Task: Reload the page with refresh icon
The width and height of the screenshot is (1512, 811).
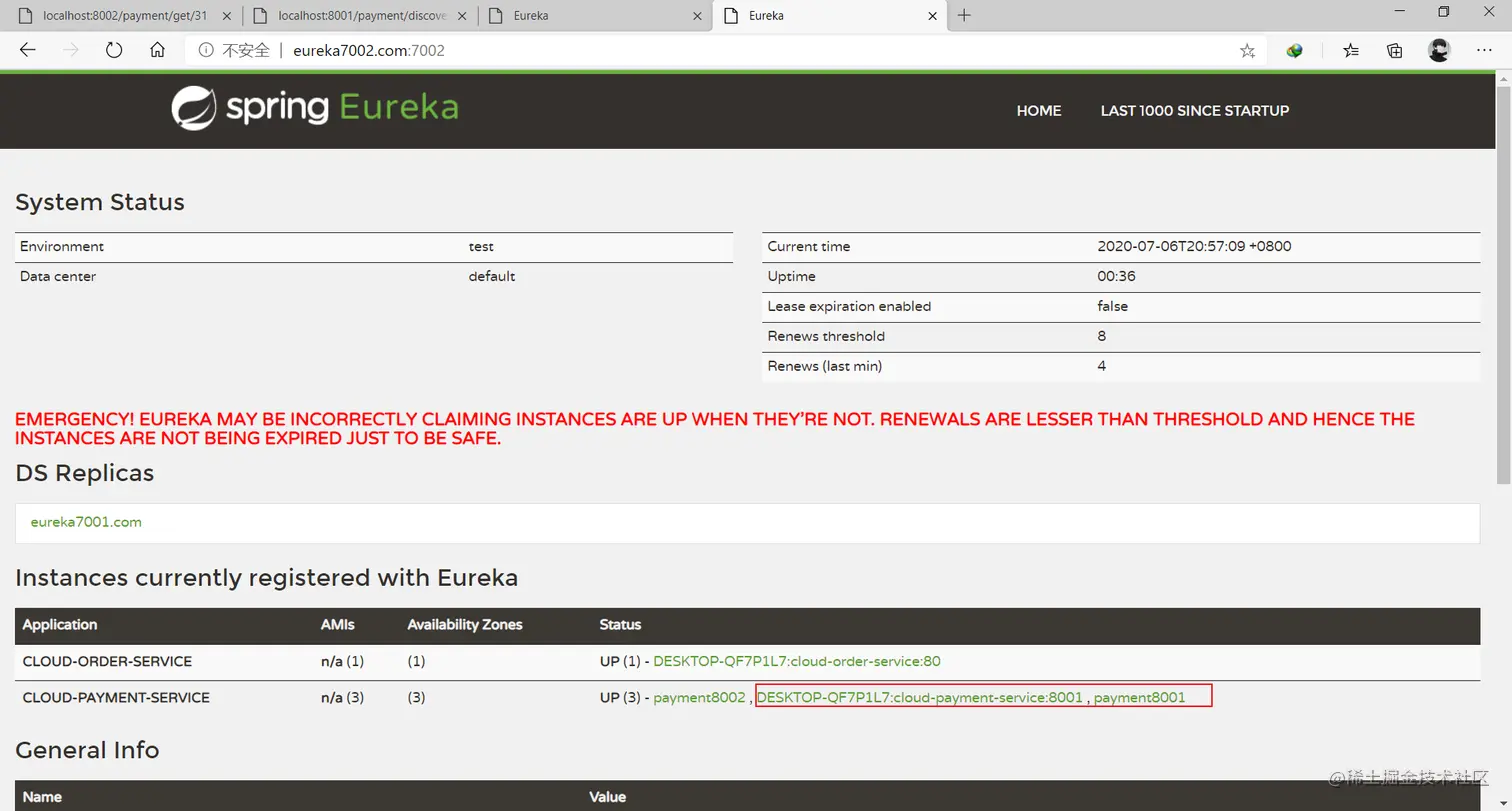Action: click(x=114, y=50)
